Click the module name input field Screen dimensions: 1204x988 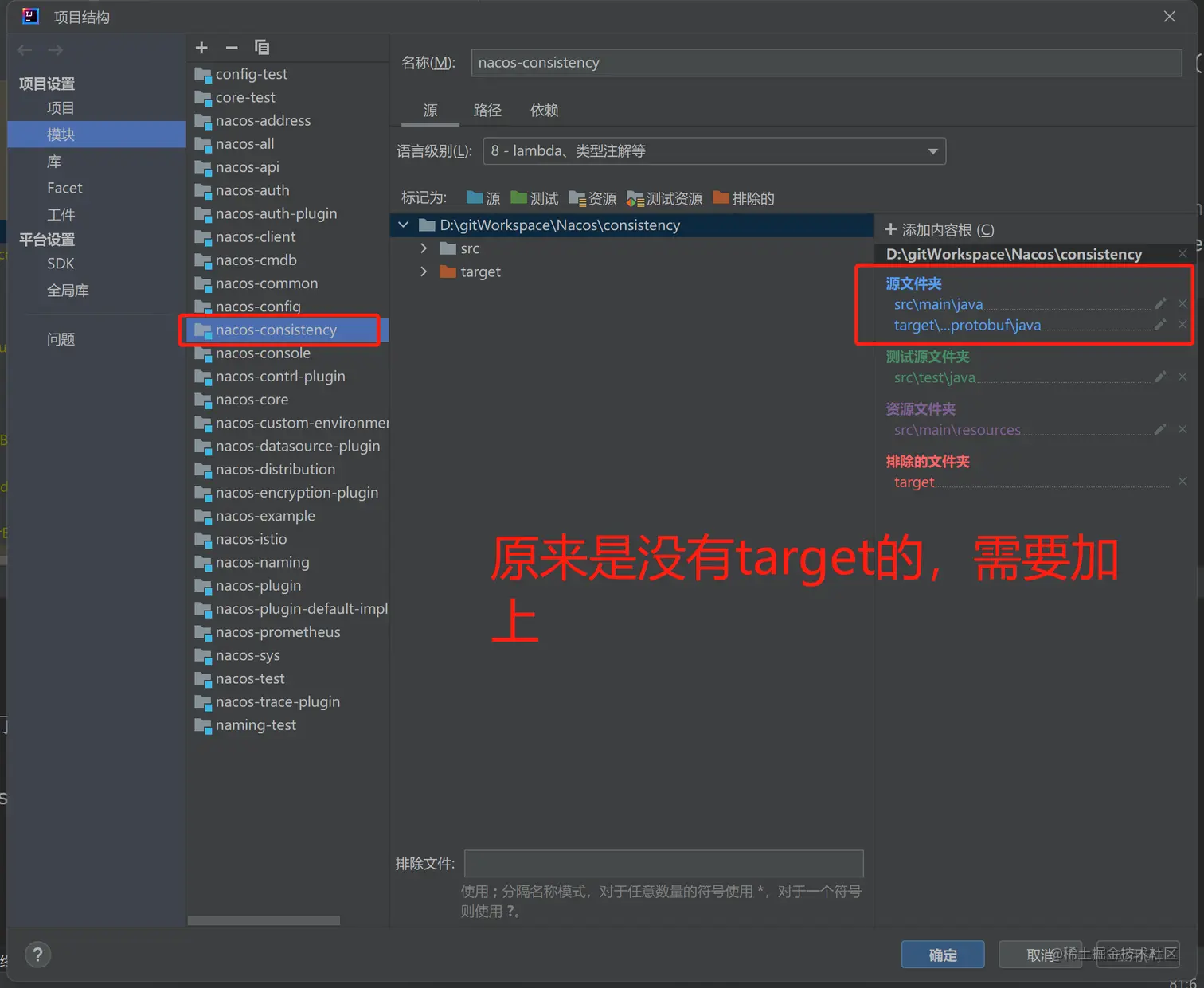(x=827, y=63)
